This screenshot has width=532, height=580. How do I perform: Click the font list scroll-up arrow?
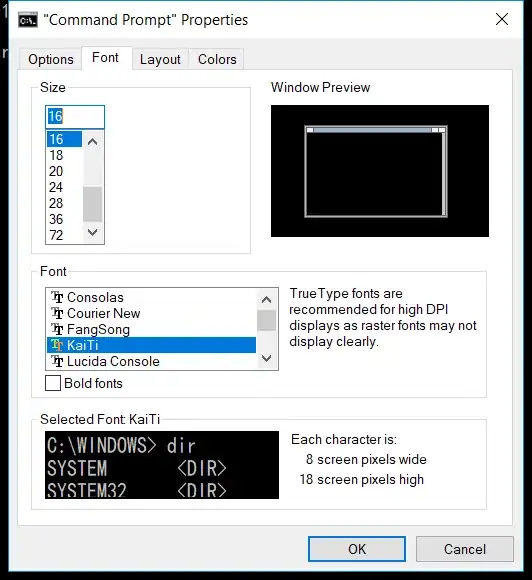pyautogui.click(x=266, y=299)
